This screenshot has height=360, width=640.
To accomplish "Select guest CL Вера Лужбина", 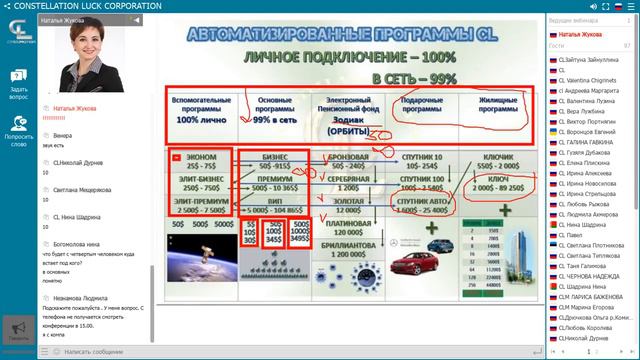I will tap(581, 111).
